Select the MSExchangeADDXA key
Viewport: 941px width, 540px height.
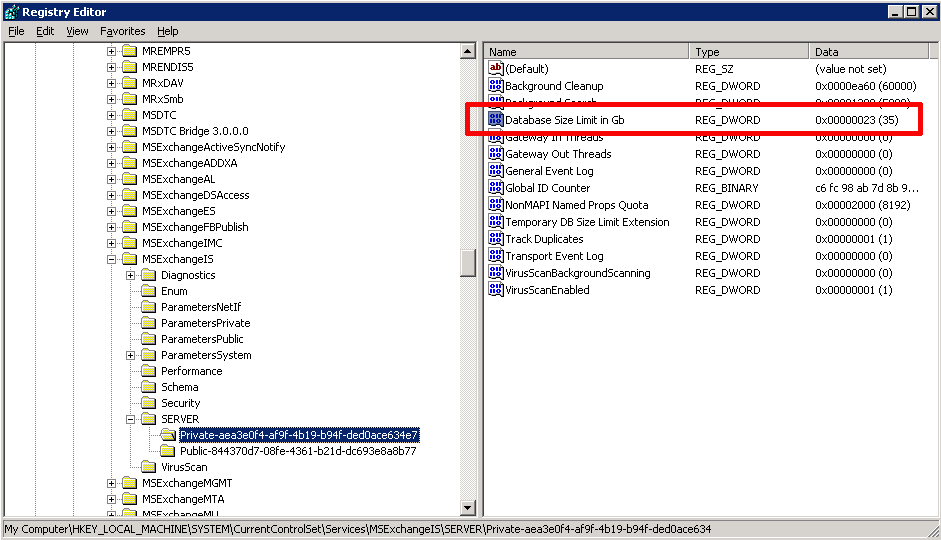click(x=189, y=163)
